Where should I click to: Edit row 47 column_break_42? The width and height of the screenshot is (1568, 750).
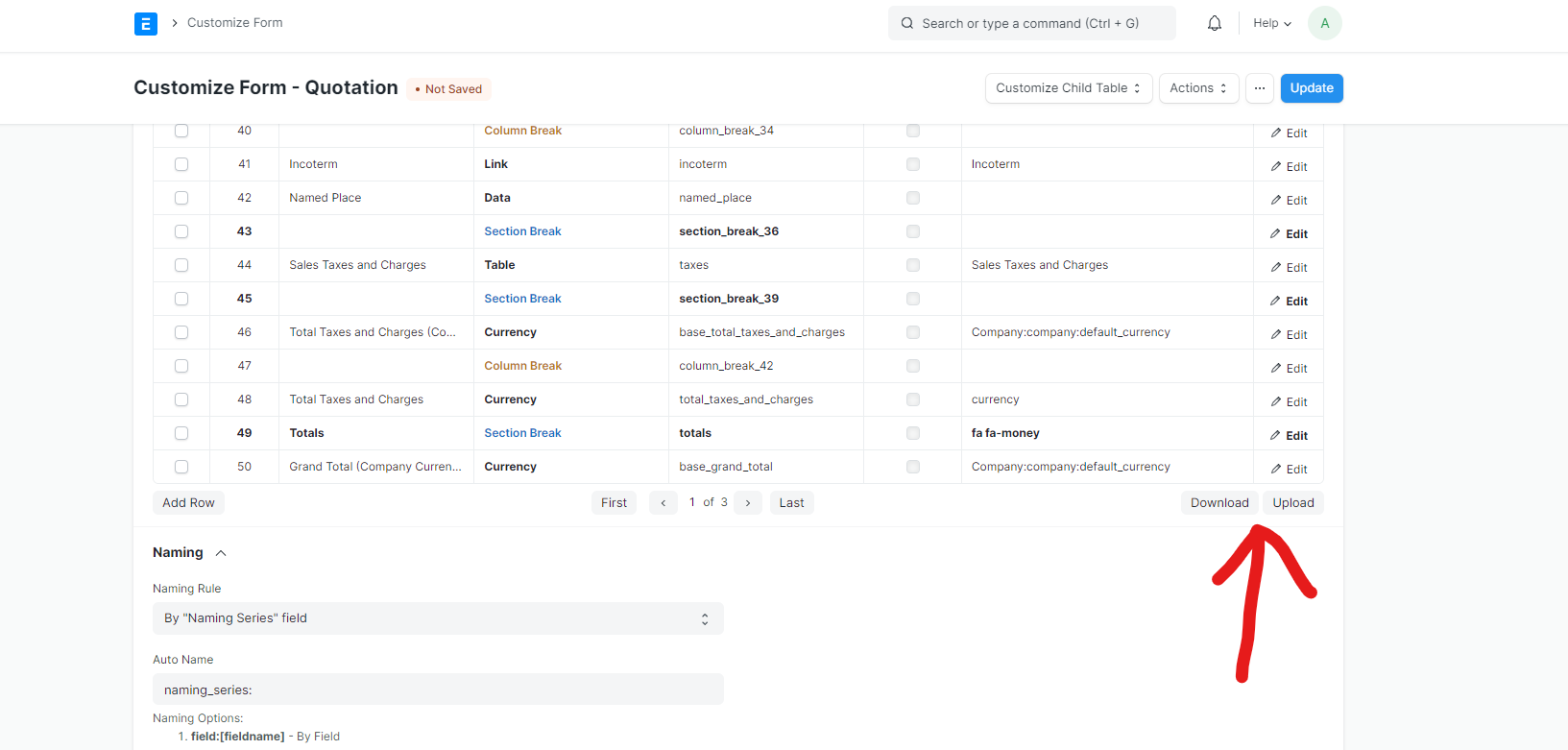(1289, 369)
